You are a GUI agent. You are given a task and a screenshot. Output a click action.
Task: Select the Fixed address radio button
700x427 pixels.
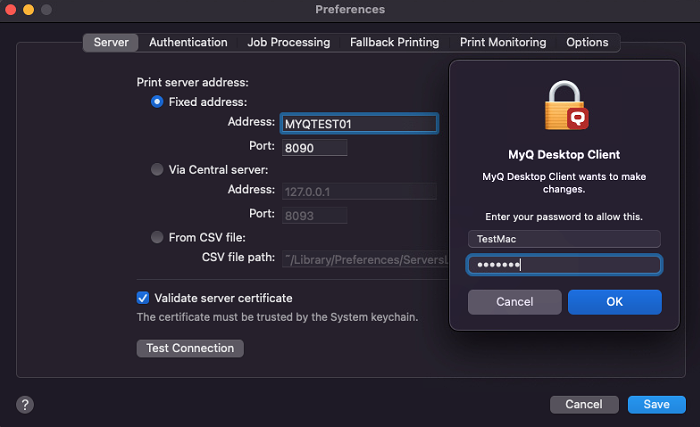coord(157,102)
